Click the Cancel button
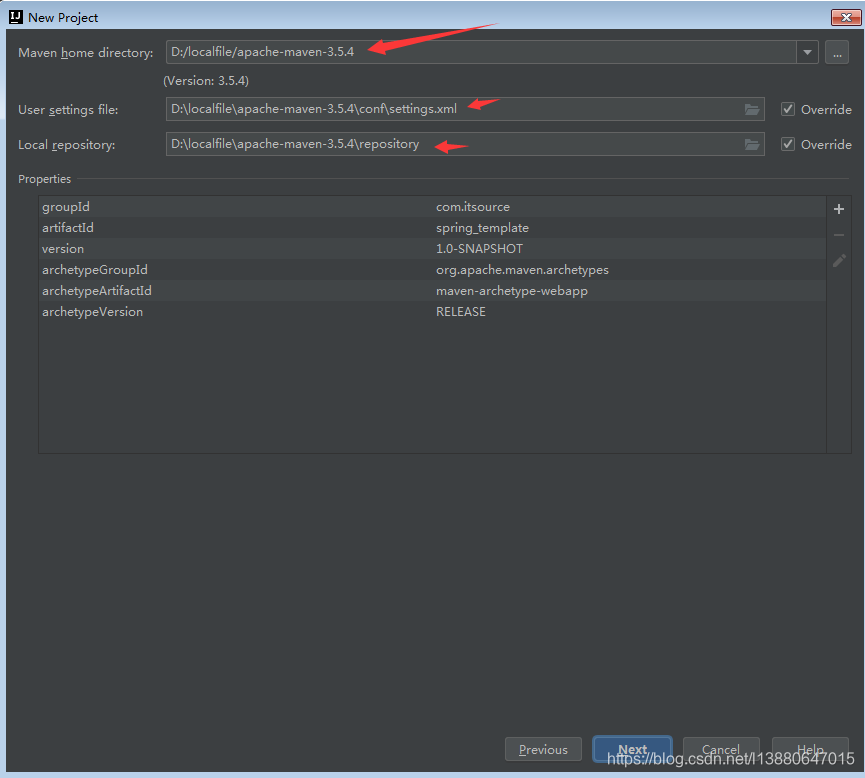Image resolution: width=865 pixels, height=778 pixels. click(x=721, y=749)
